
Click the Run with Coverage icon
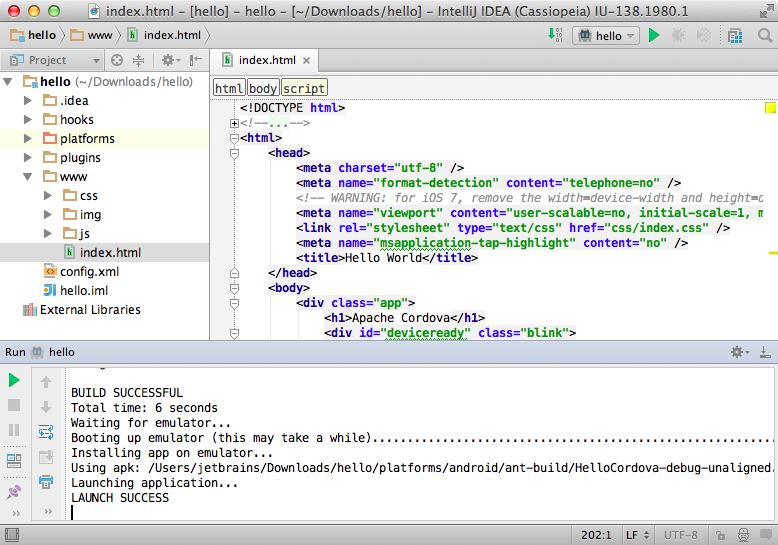pyautogui.click(x=704, y=35)
